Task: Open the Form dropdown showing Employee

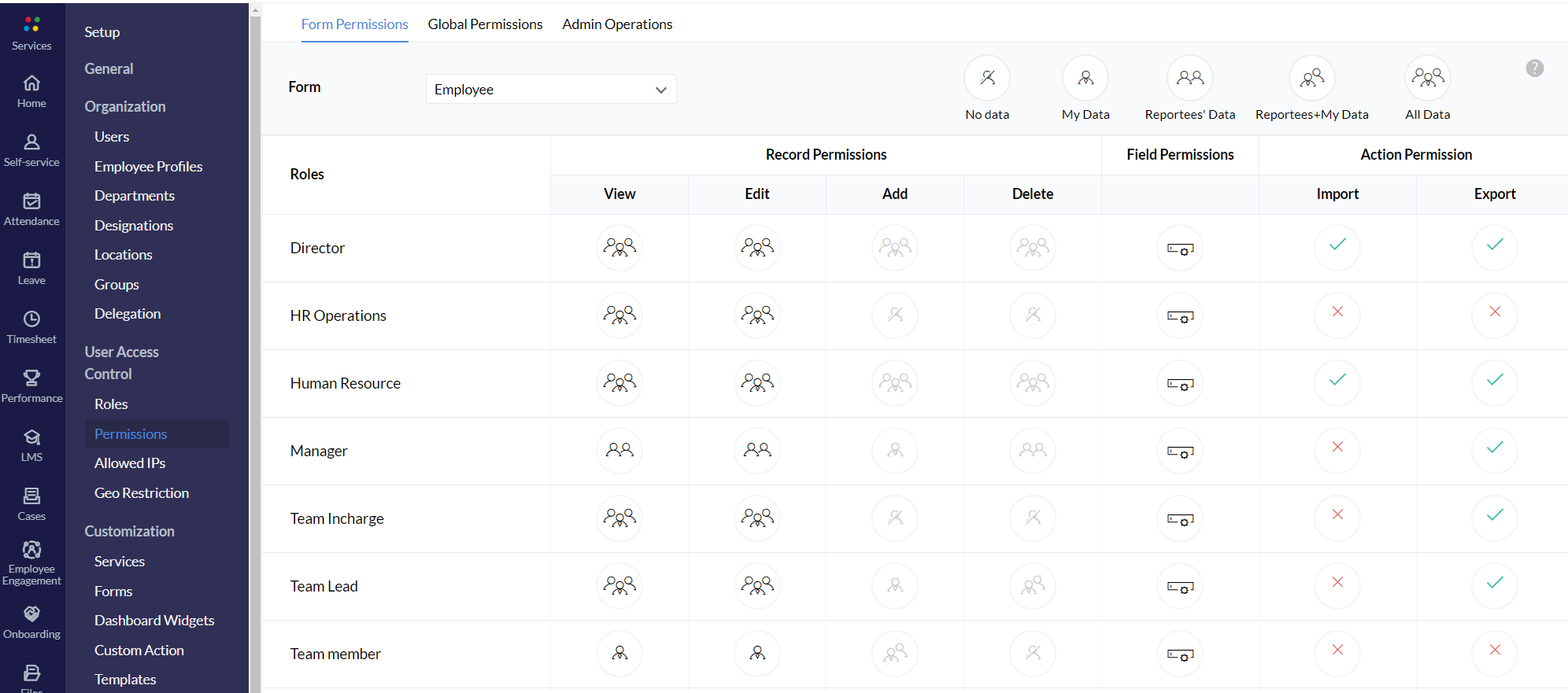Action: tap(551, 90)
